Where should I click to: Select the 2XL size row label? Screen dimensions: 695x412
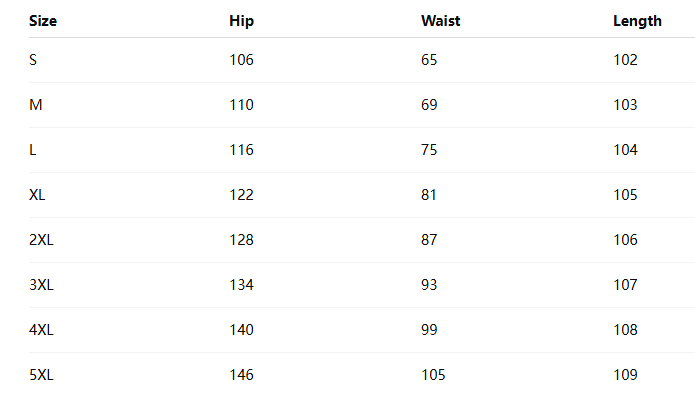[x=41, y=240]
